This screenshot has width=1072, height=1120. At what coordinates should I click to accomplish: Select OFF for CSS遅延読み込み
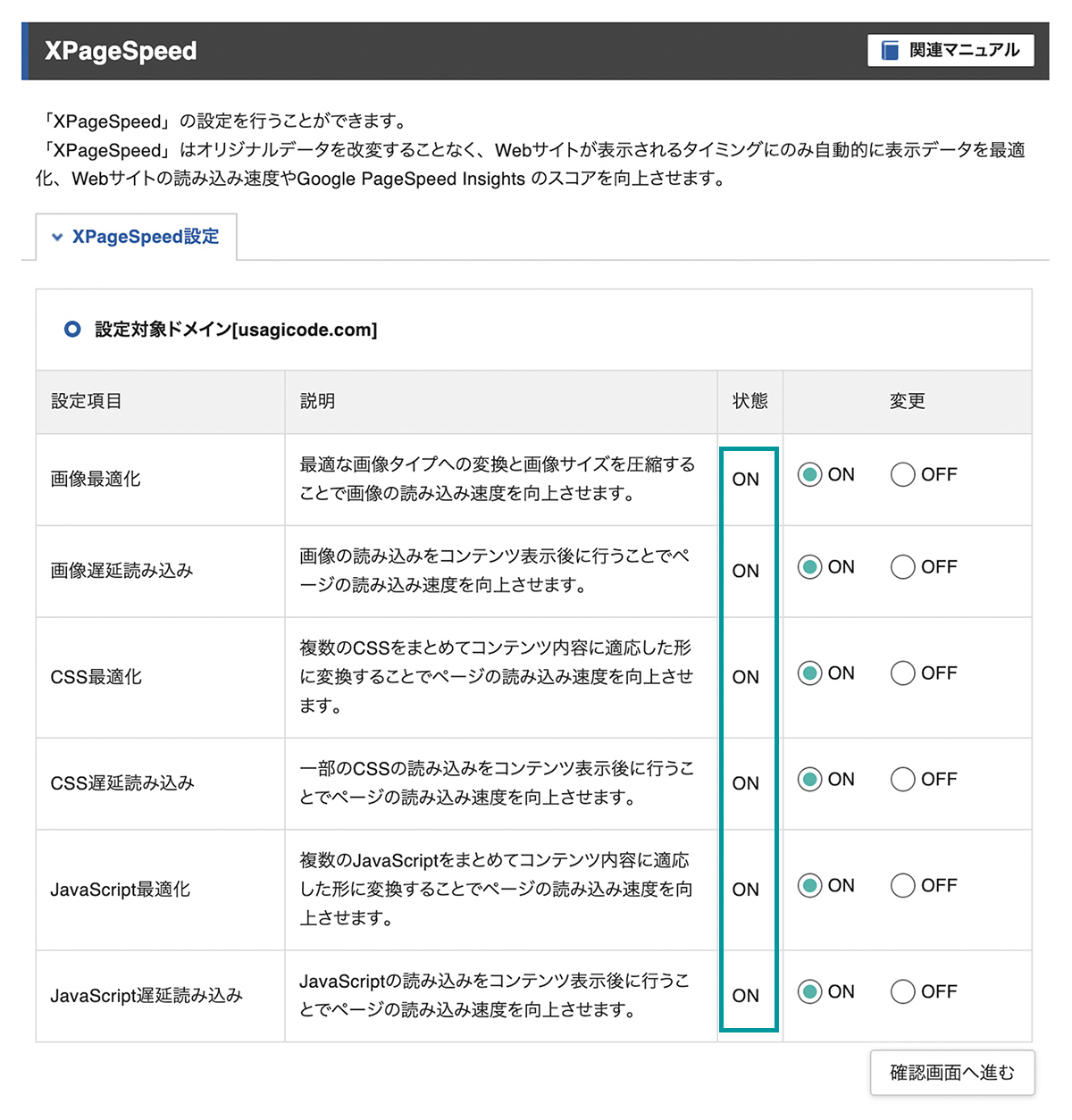[x=903, y=779]
